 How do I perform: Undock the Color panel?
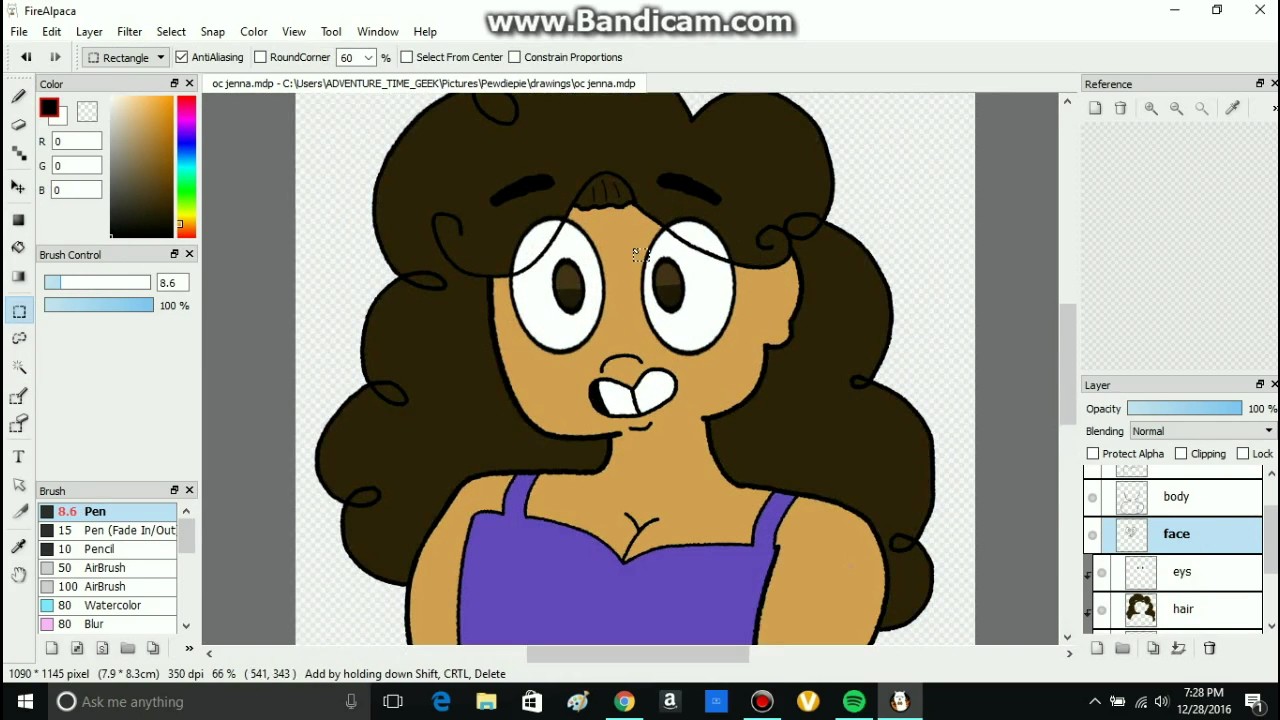tap(174, 83)
